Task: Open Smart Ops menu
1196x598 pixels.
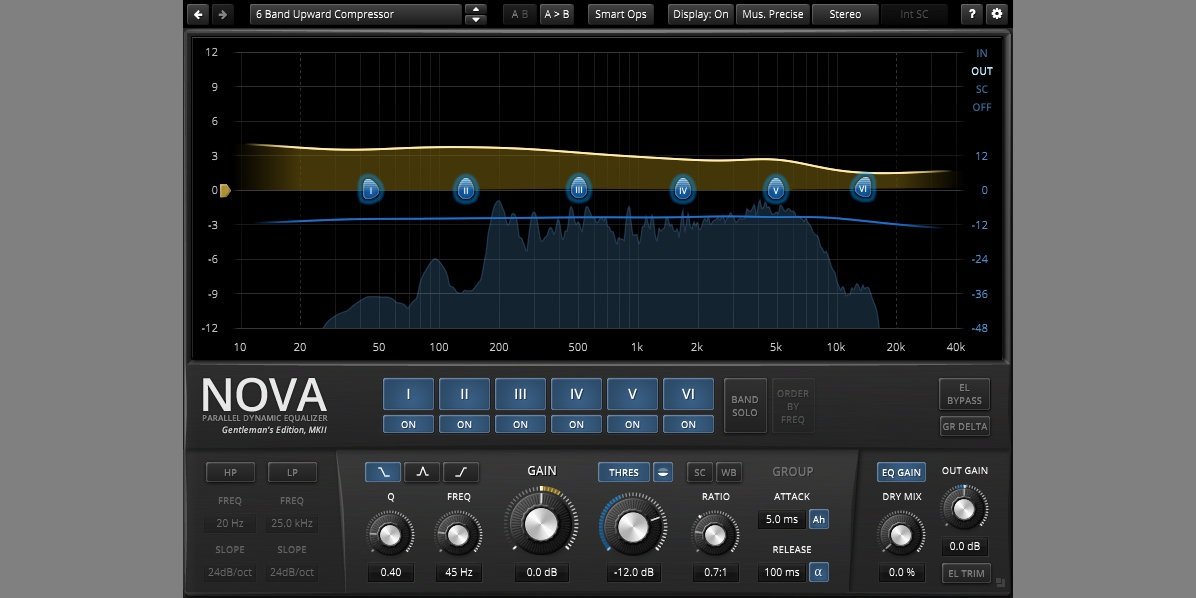Action: click(x=621, y=14)
